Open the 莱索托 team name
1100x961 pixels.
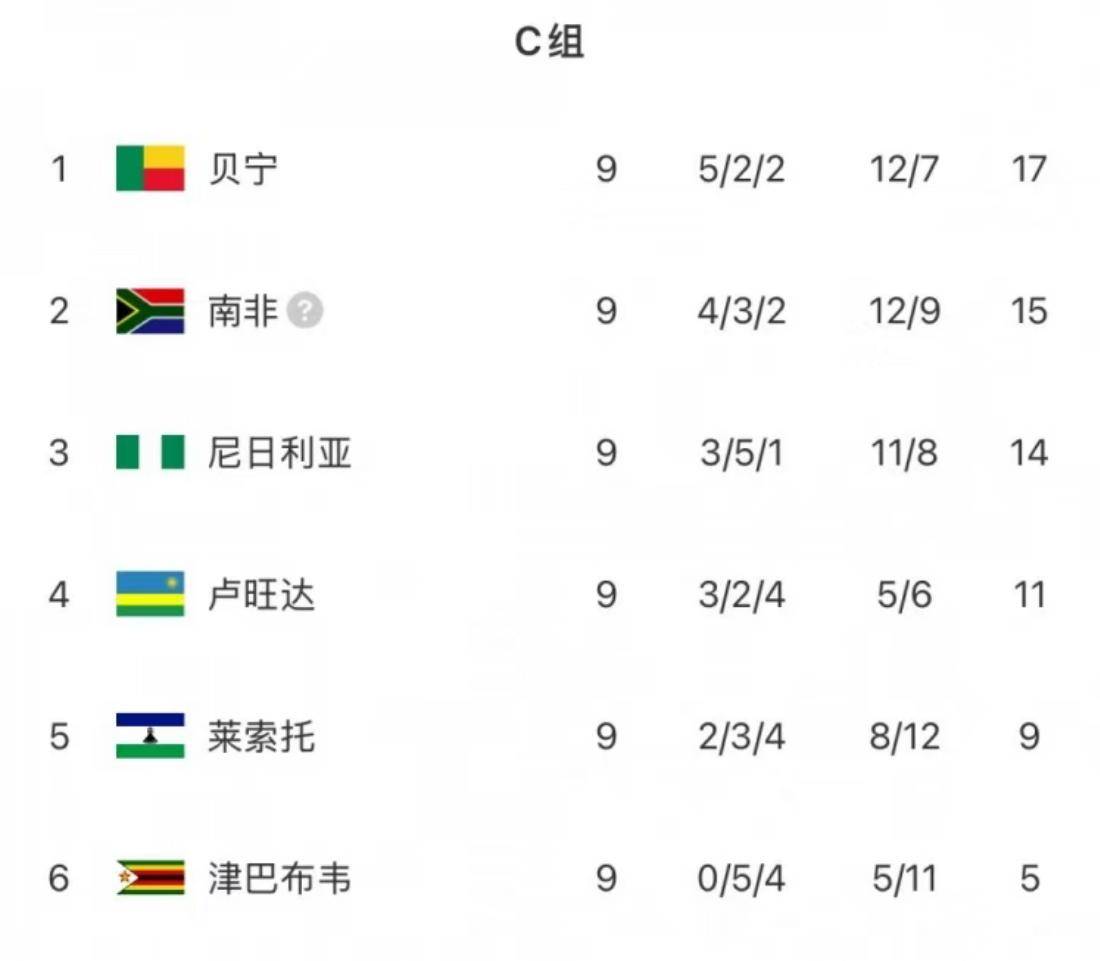(x=261, y=737)
